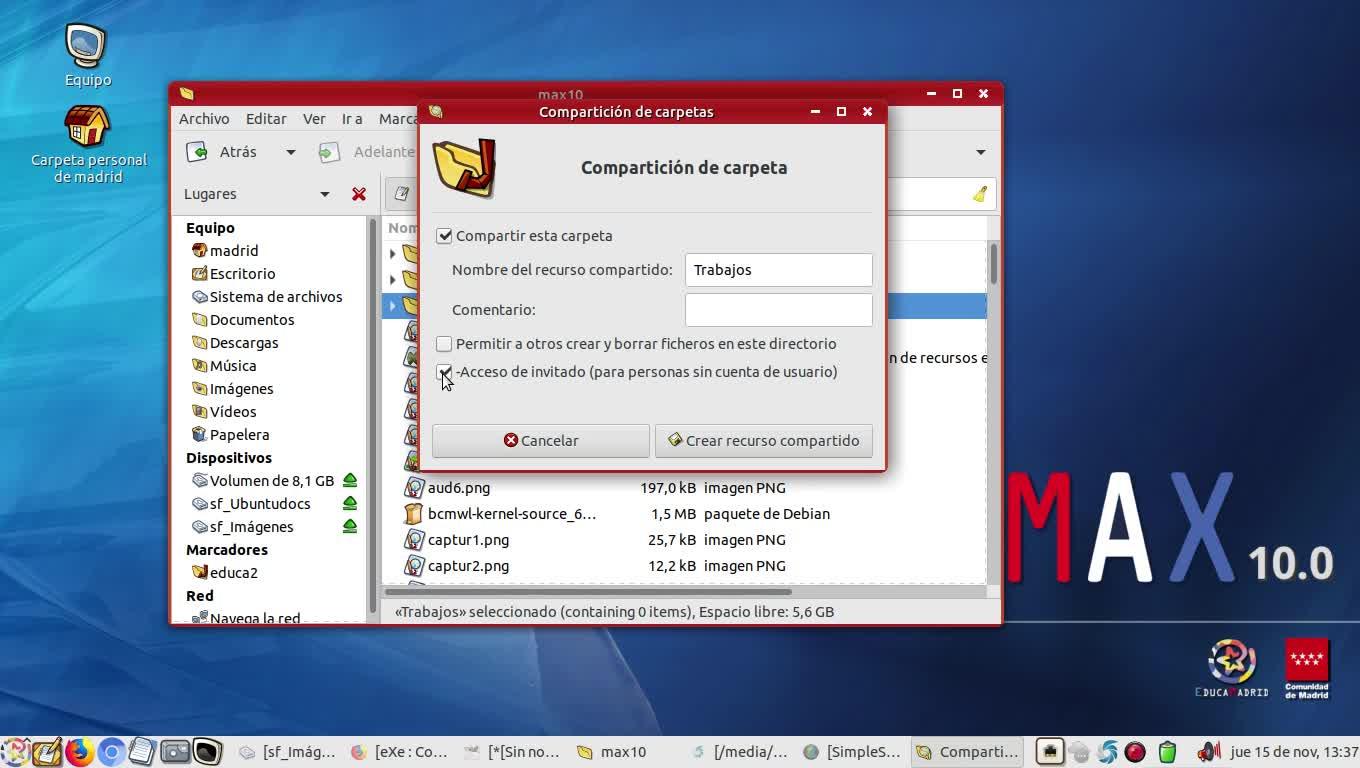The width and height of the screenshot is (1360, 768).
Task: Click the captur2.png file icon
Action: [414, 566]
